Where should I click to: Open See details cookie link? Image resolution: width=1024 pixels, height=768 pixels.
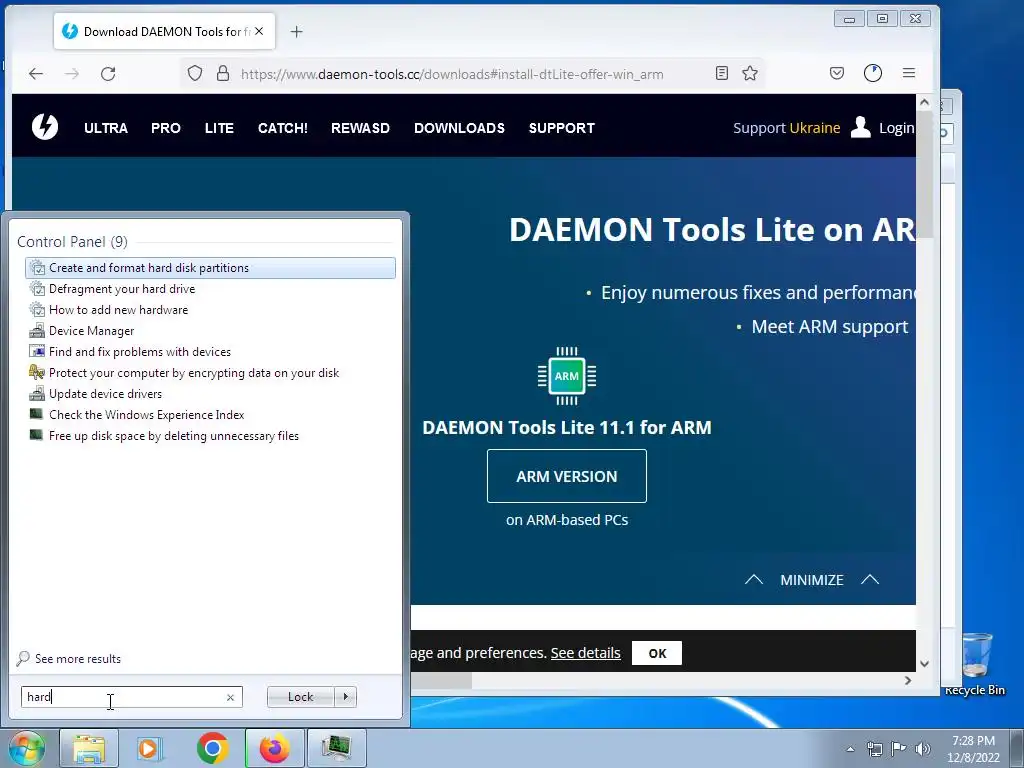pos(585,653)
